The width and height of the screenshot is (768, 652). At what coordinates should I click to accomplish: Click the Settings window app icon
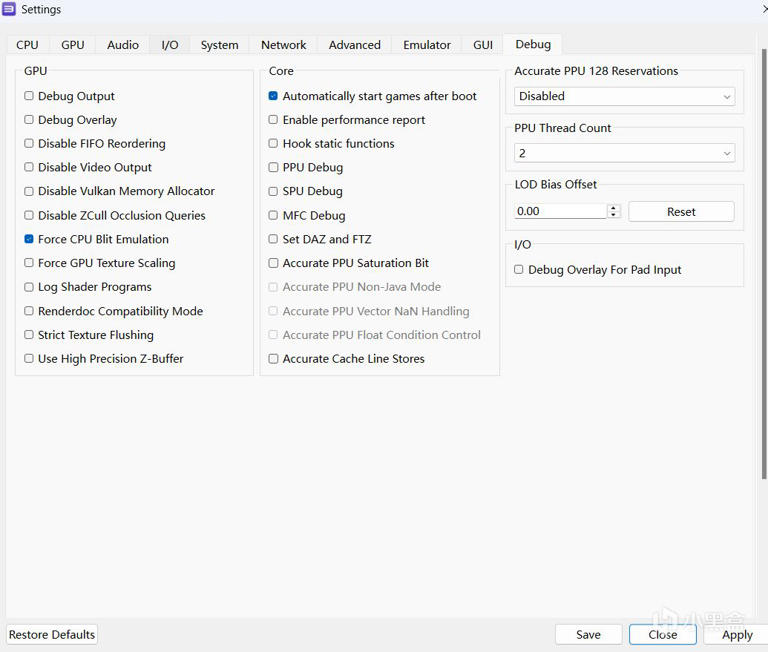(x=9, y=9)
